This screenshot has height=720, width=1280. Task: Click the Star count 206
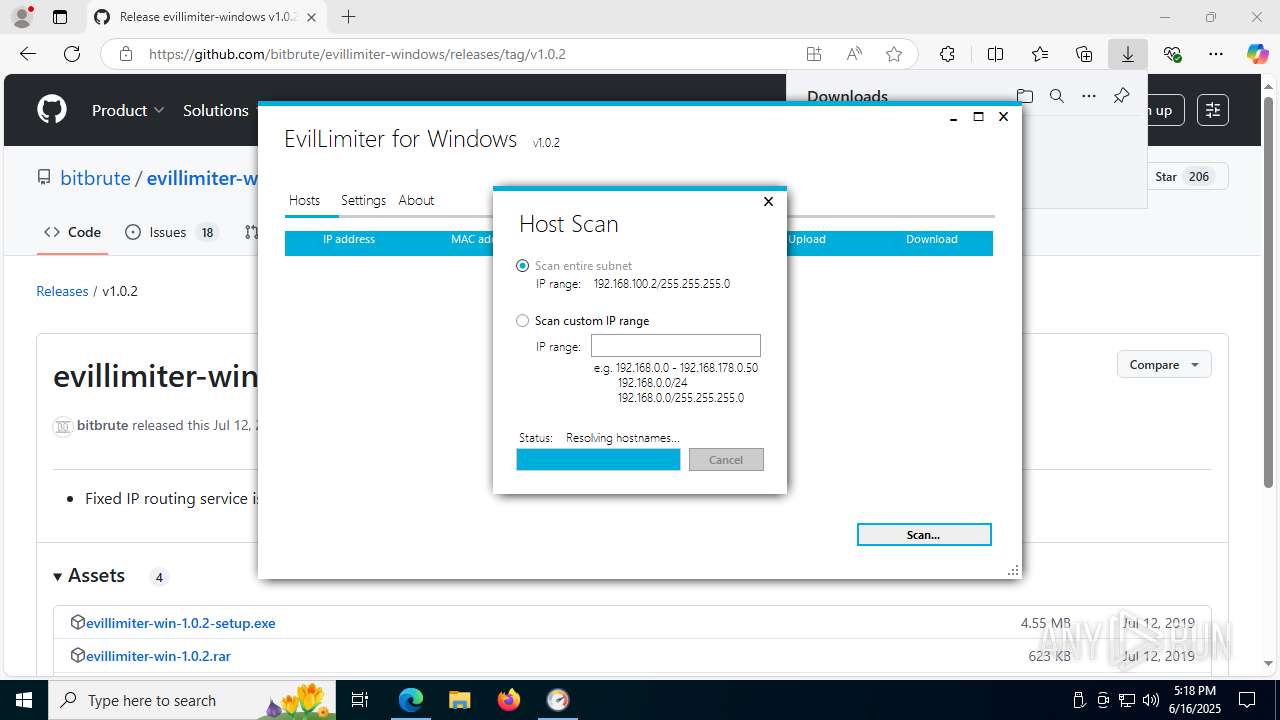1199,177
